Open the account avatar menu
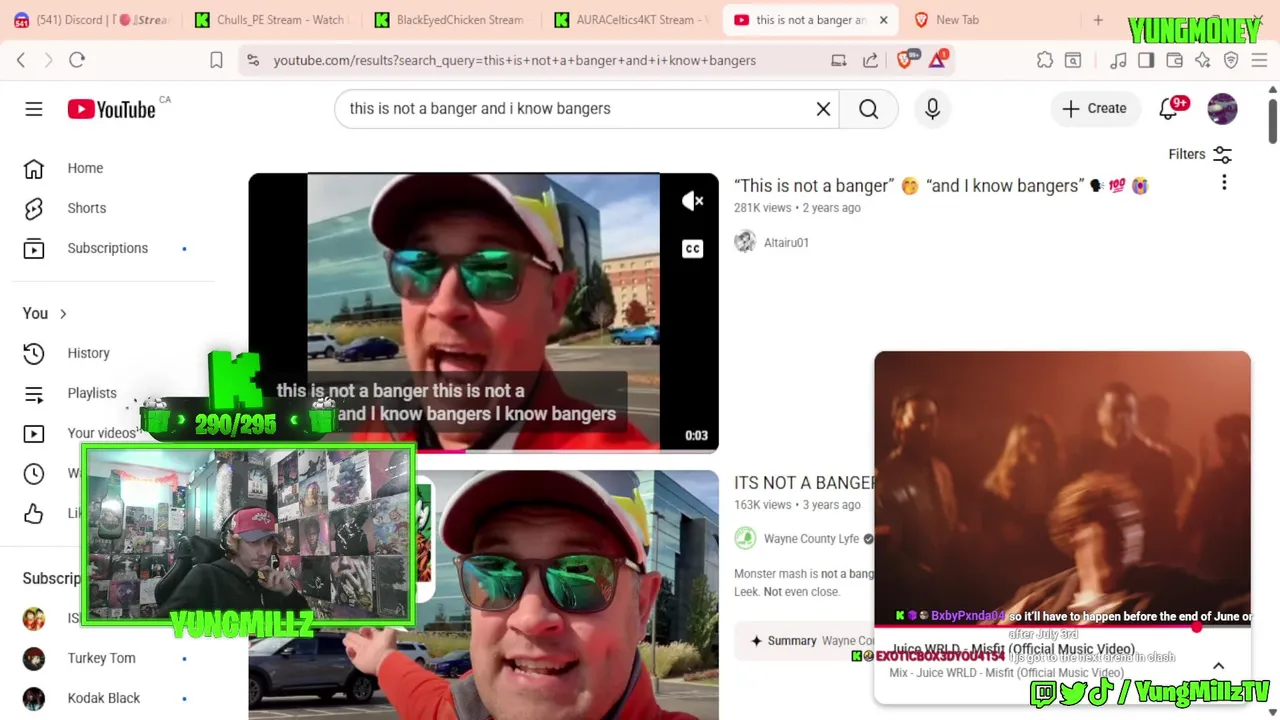 coord(1222,109)
